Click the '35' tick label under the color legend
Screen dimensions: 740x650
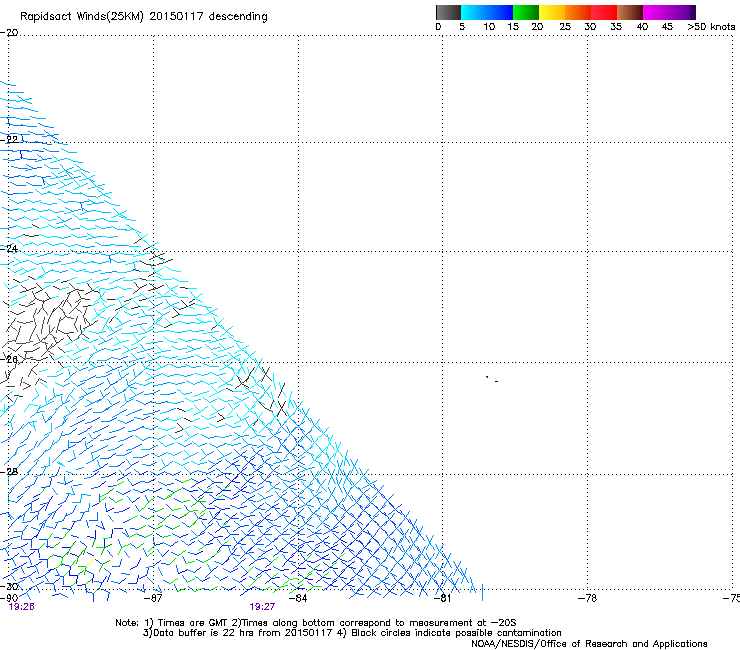(x=616, y=27)
